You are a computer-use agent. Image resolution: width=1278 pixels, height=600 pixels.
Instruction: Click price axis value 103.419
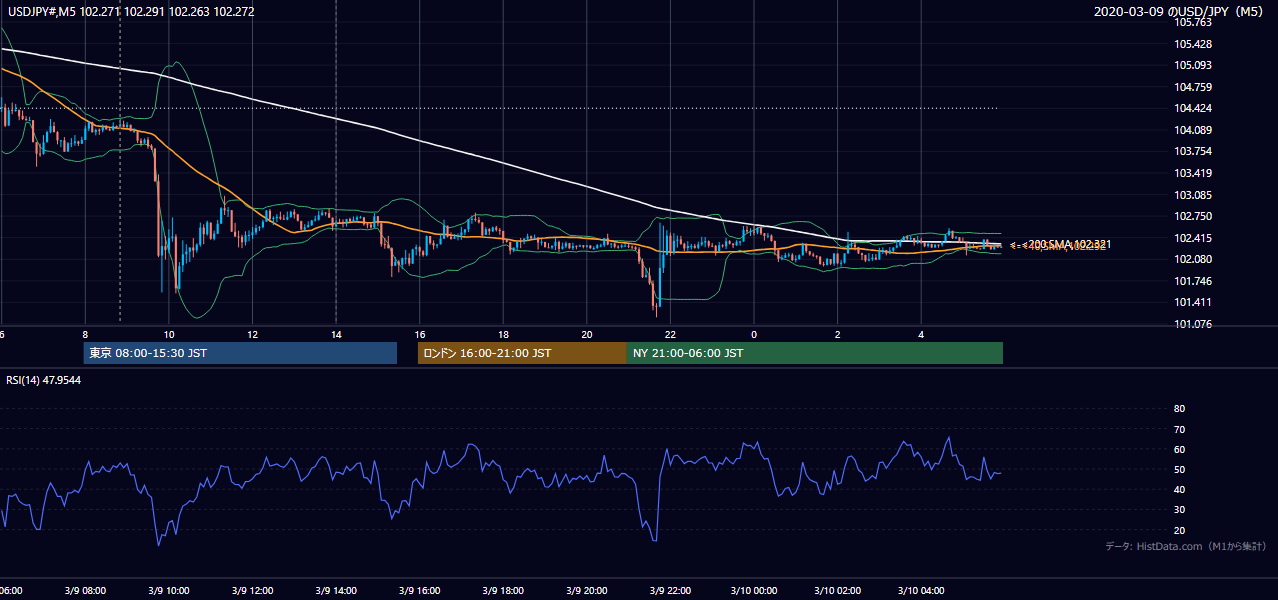1193,173
